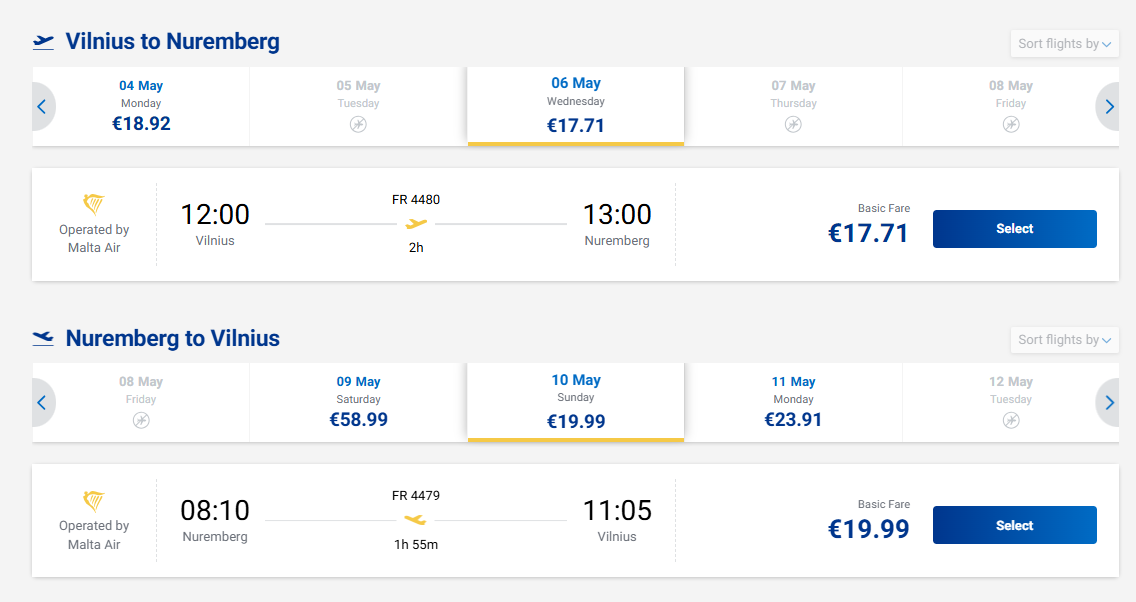1136x602 pixels.
Task: Click the no-flight icon under 05 May Tuesday
Action: point(358,124)
